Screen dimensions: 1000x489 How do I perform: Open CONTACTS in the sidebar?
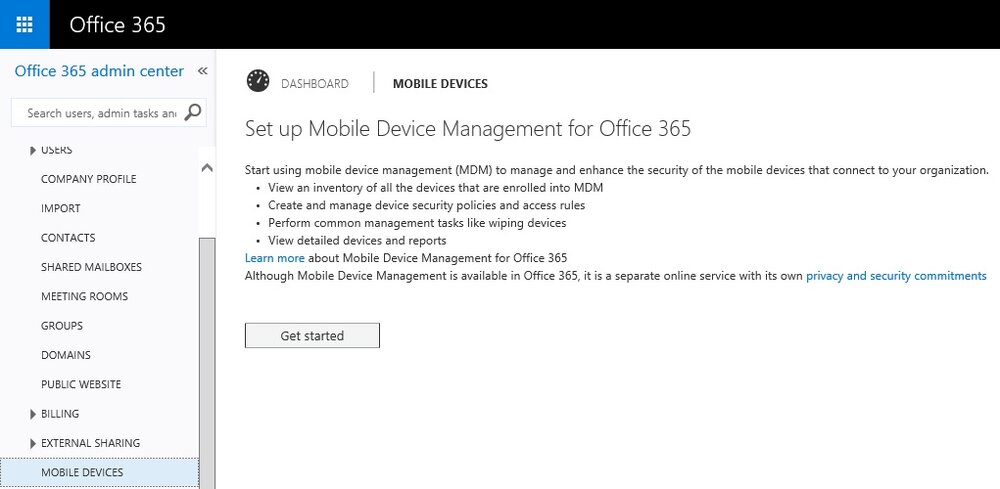68,238
